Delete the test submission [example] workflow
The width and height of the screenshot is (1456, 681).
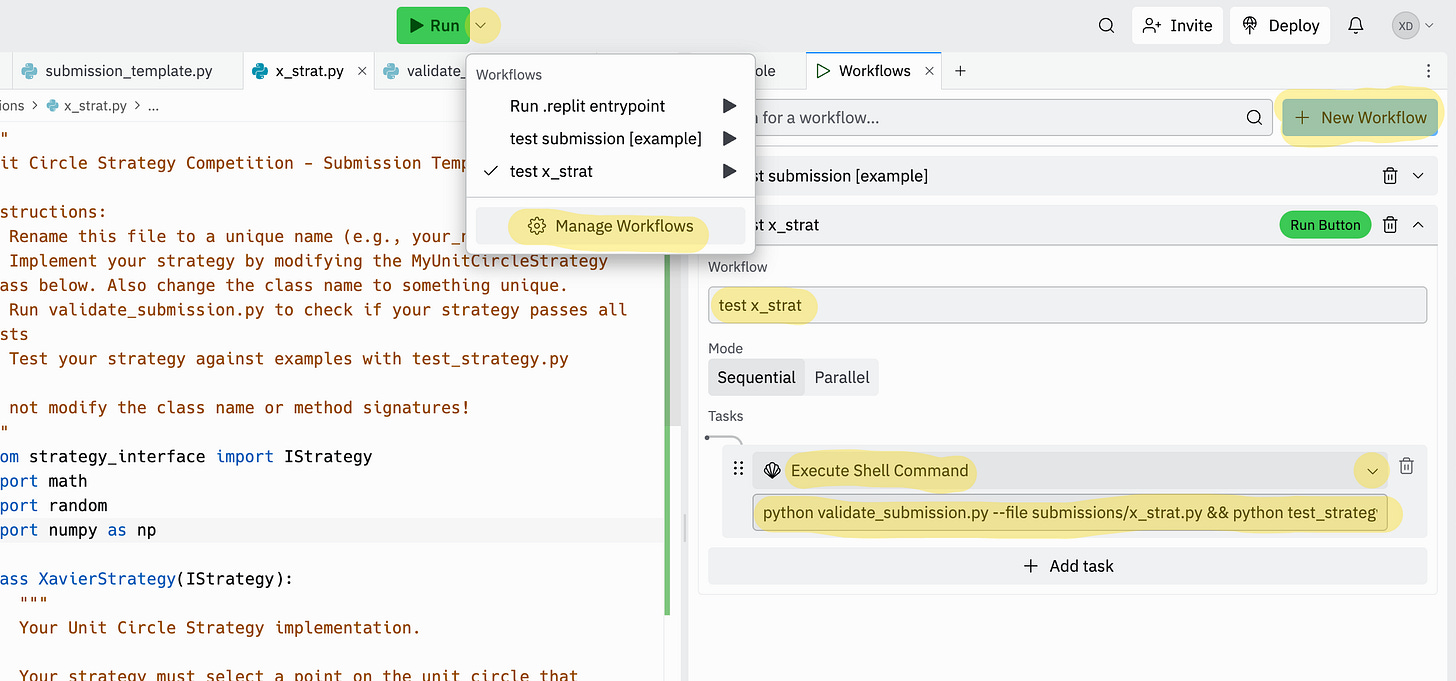tap(1390, 176)
